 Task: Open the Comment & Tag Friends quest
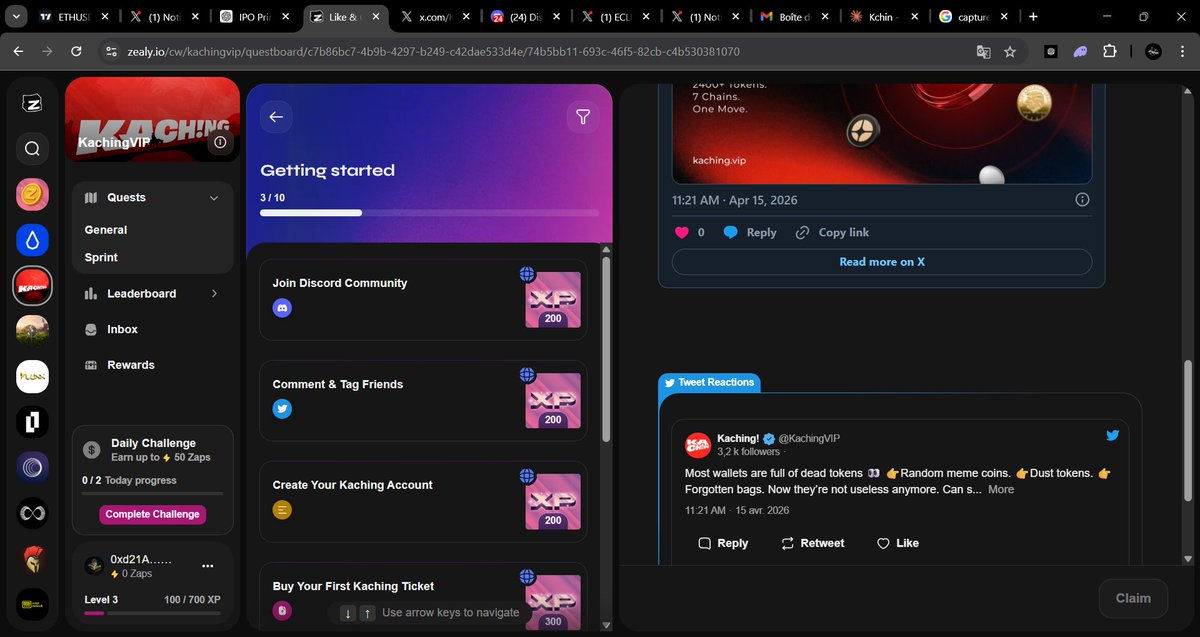pos(423,400)
